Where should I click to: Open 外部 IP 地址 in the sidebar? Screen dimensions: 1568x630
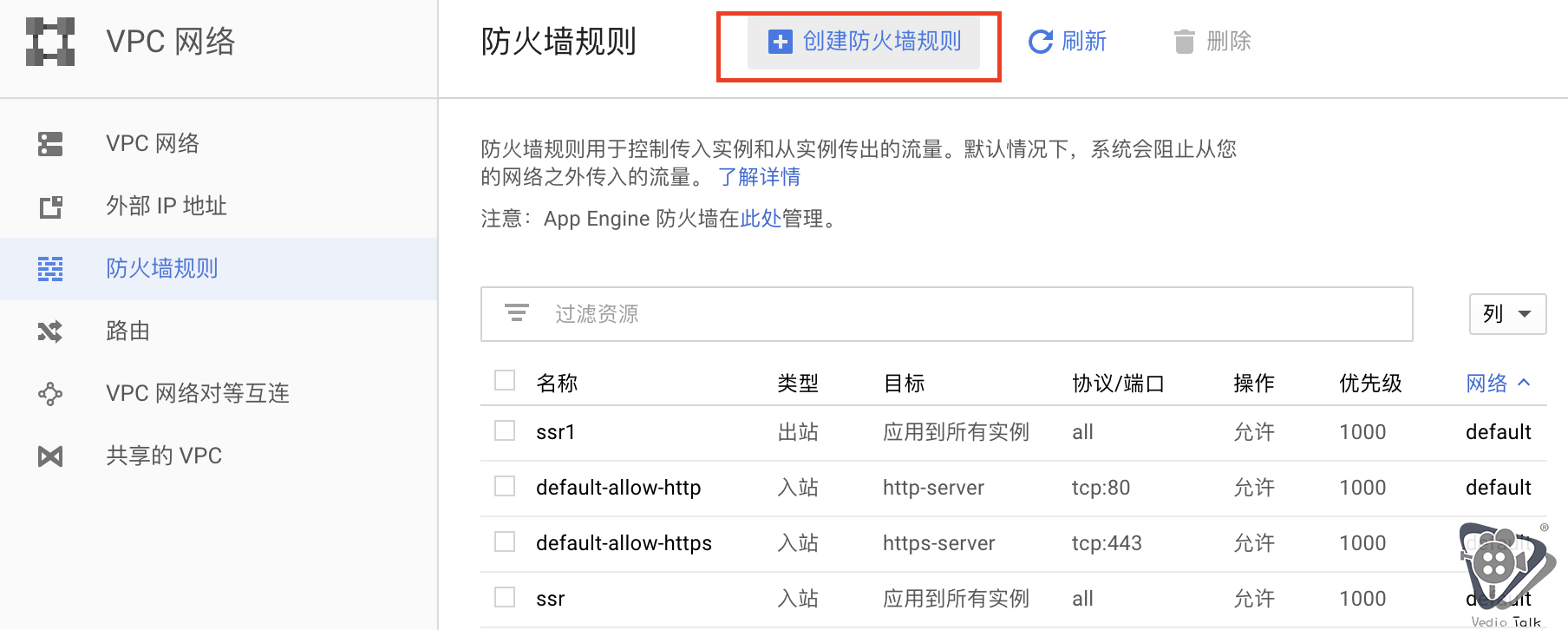(x=219, y=207)
